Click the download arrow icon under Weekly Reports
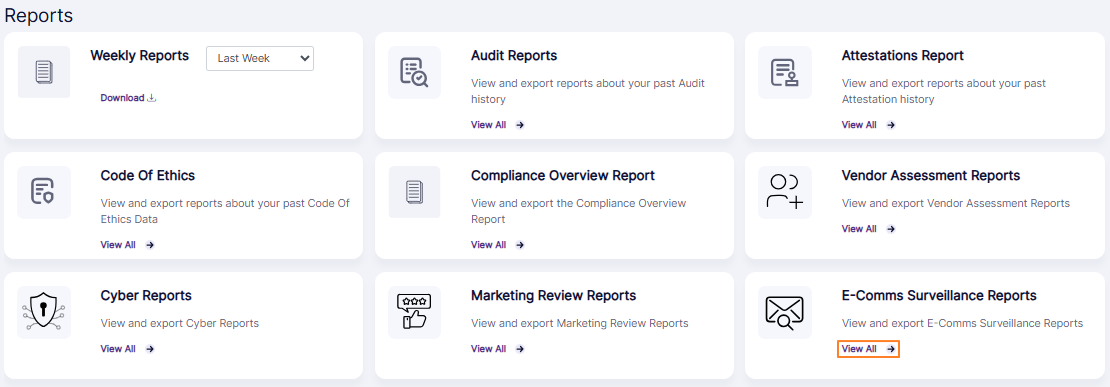 pyautogui.click(x=151, y=98)
